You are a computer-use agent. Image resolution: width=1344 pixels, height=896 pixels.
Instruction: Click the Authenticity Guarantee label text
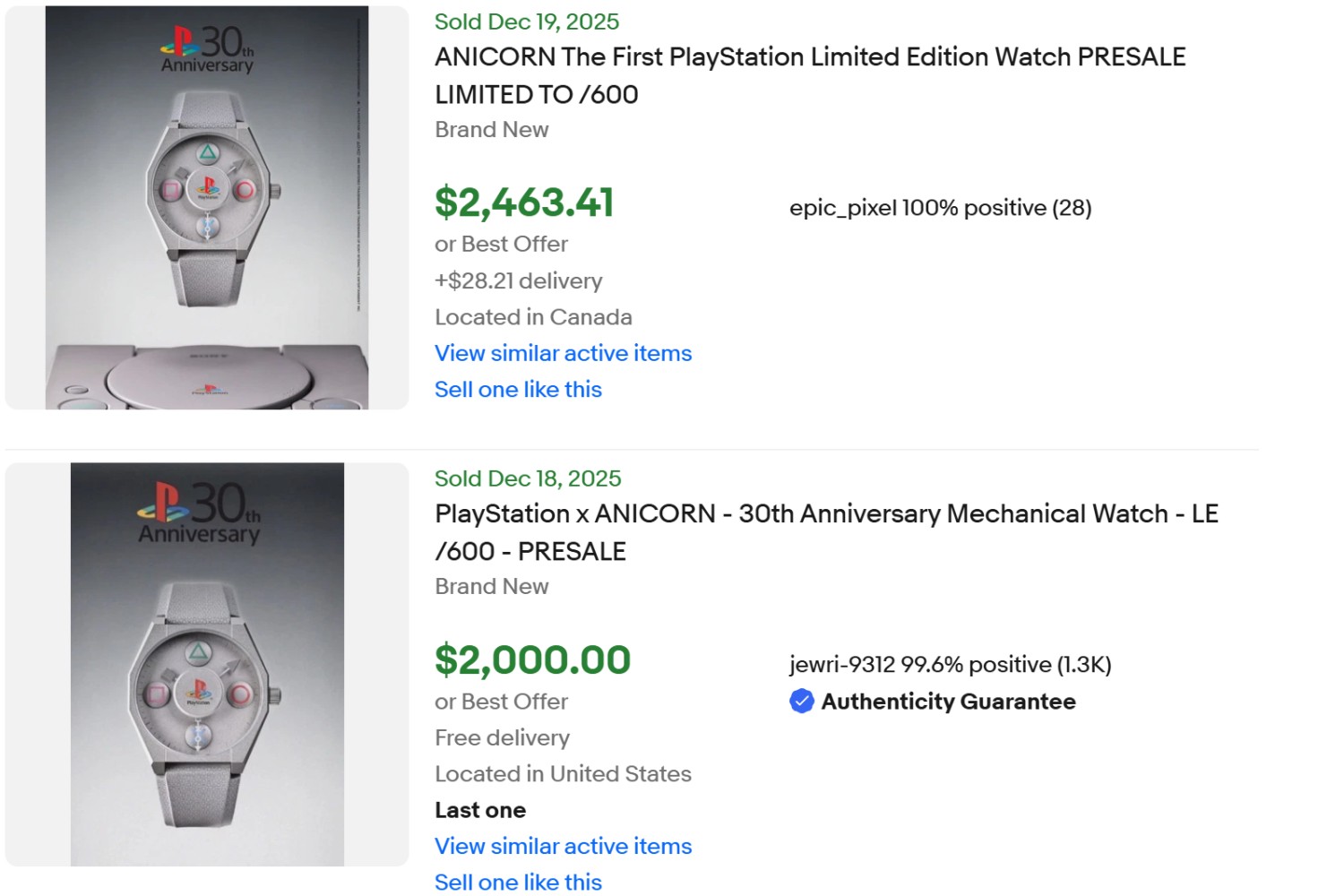tap(948, 702)
